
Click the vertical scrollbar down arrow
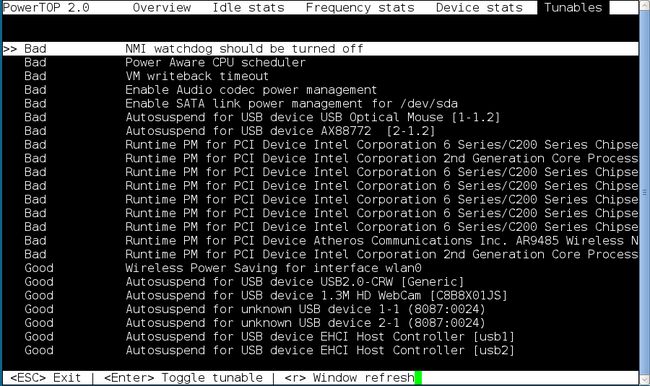coord(644,379)
